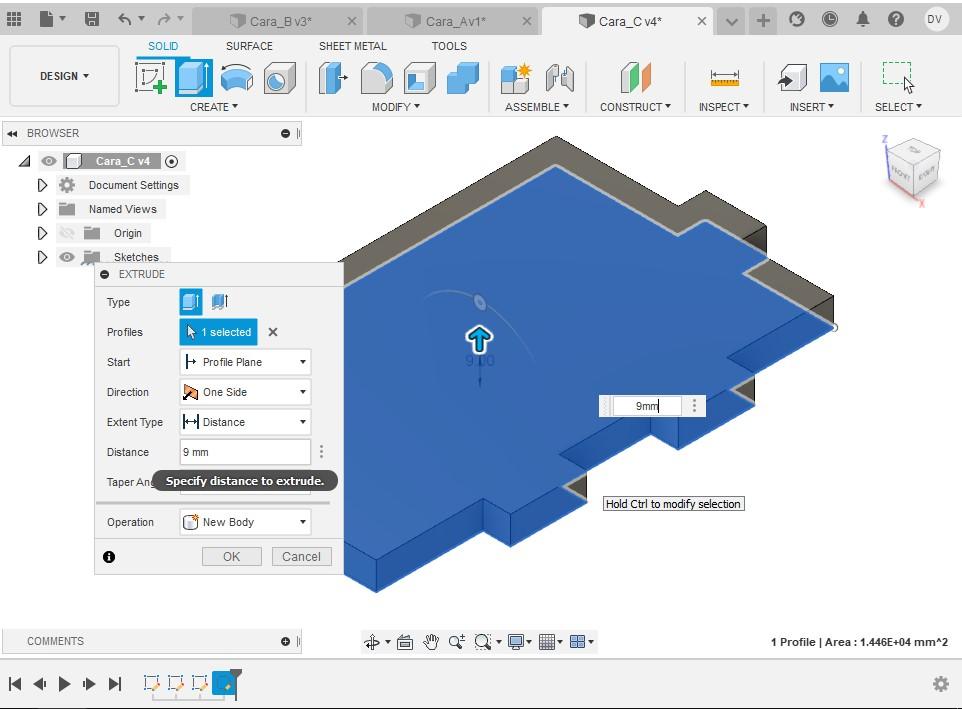Open the DESIGN workspace dropdown
This screenshot has height=709, width=962.
(x=64, y=76)
